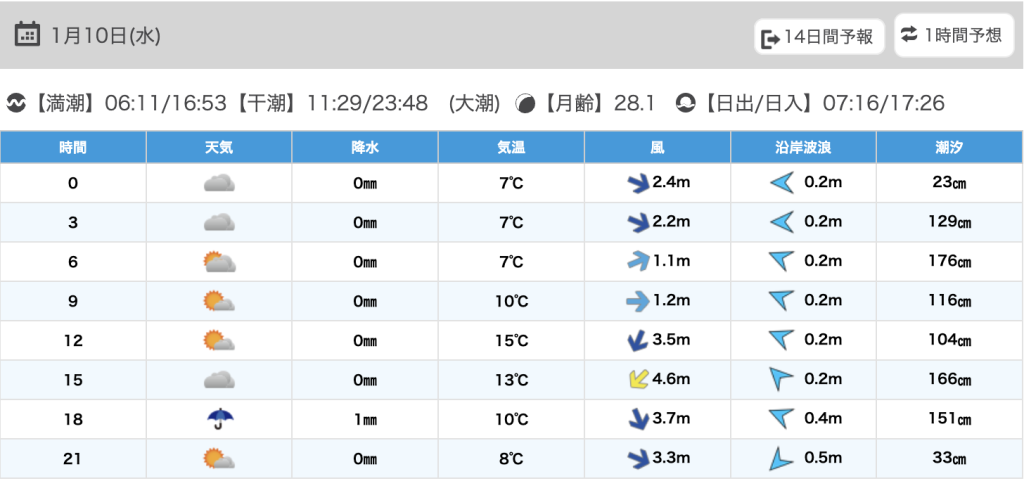Click the partly sunny icon at 12時
Viewport: 1024px width, 481px height.
219,340
